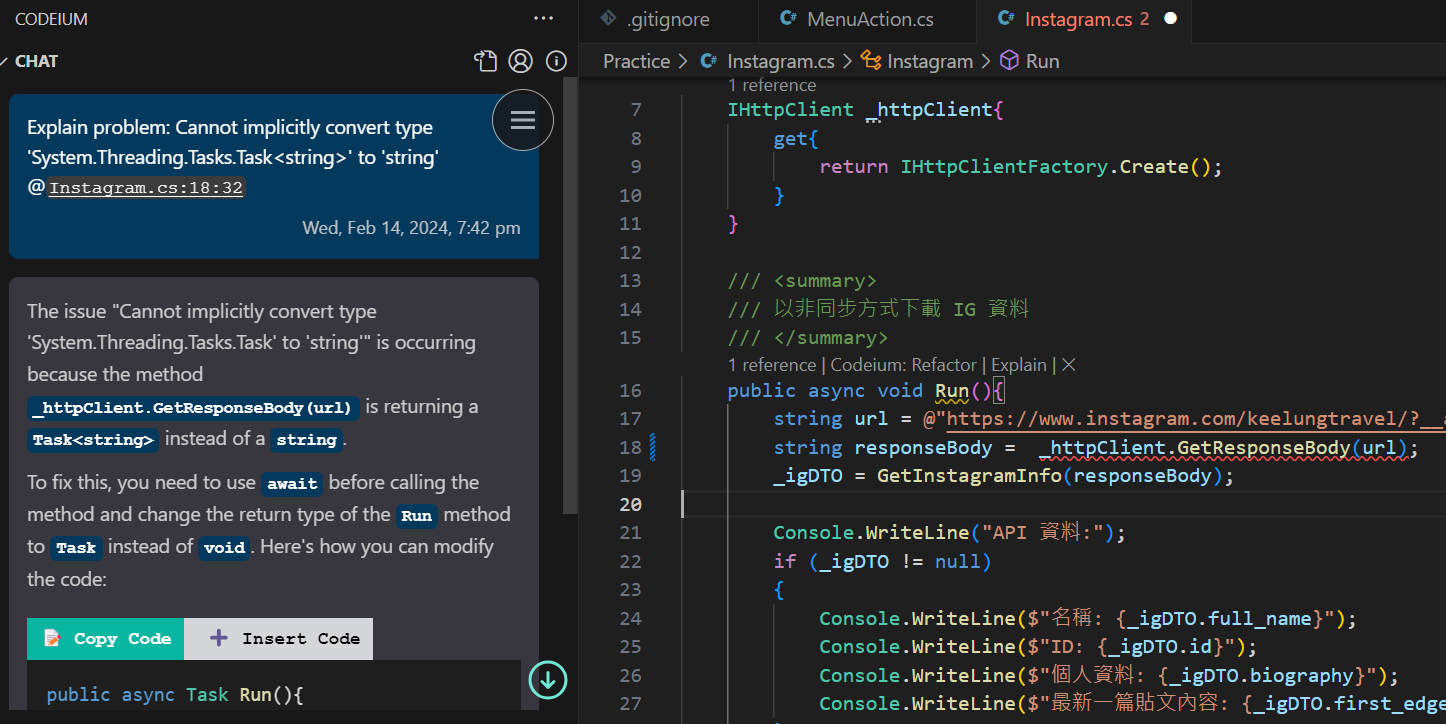The height and width of the screenshot is (724, 1446).
Task: Click '1 reference' above _httpClient property
Action: [x=772, y=85]
